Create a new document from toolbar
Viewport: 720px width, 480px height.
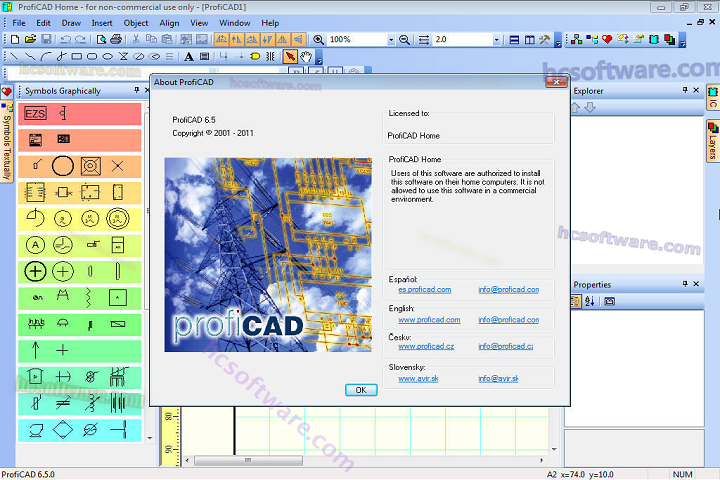pyautogui.click(x=15, y=40)
